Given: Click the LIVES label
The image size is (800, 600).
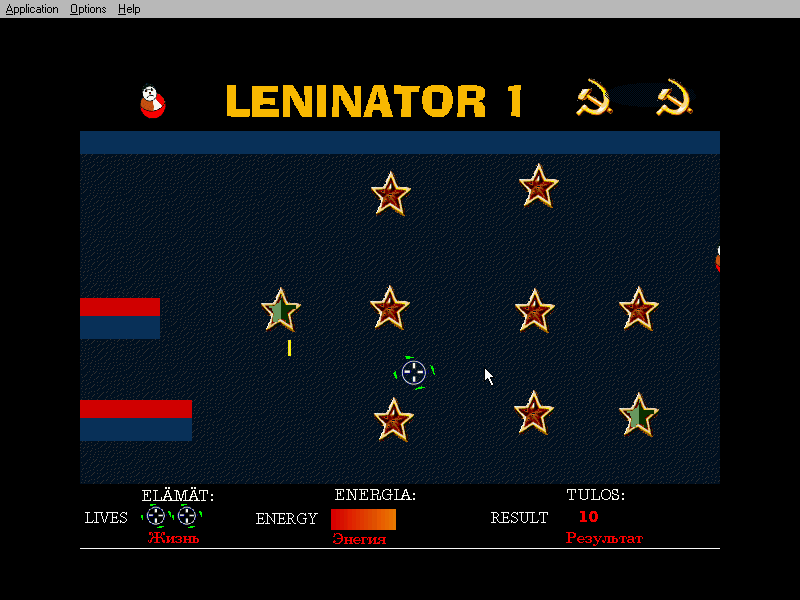Looking at the screenshot, I should click(106, 518).
